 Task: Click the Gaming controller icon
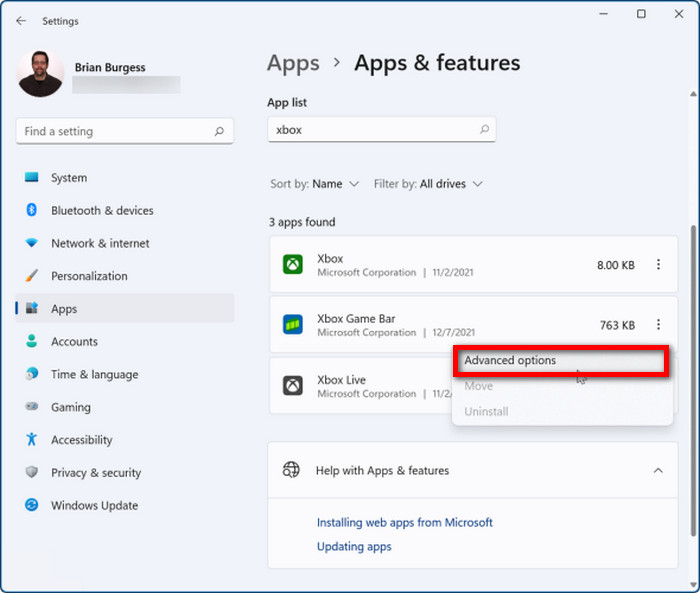coord(32,406)
